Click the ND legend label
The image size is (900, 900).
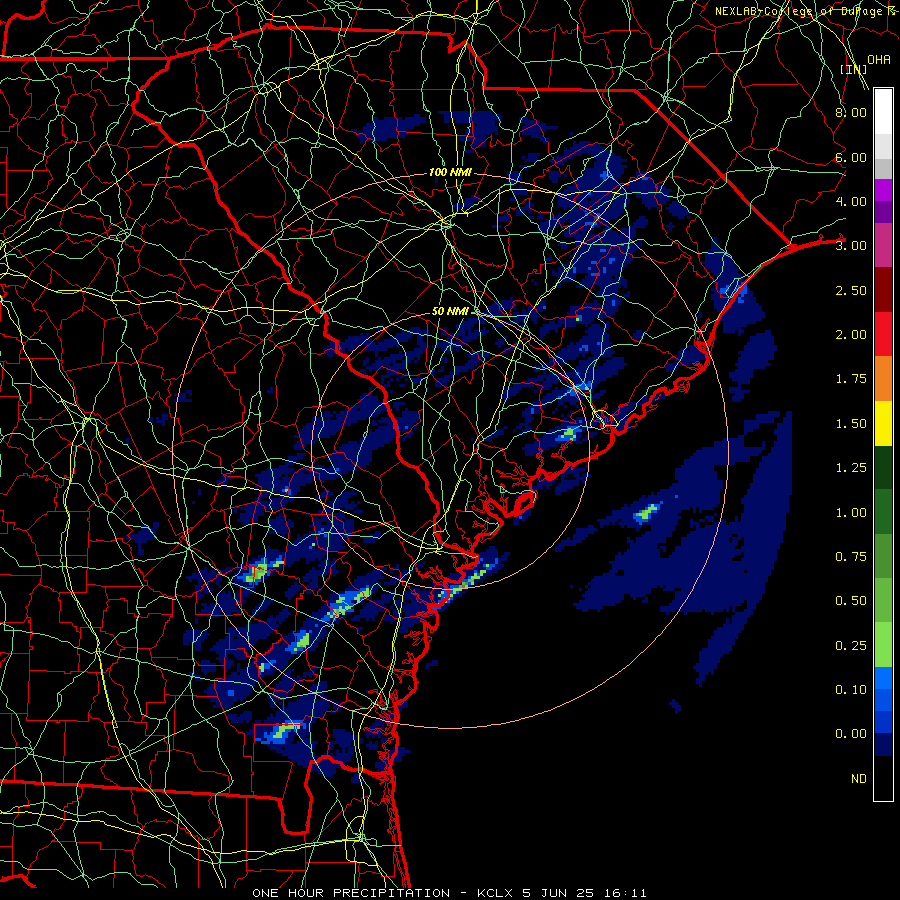point(859,779)
